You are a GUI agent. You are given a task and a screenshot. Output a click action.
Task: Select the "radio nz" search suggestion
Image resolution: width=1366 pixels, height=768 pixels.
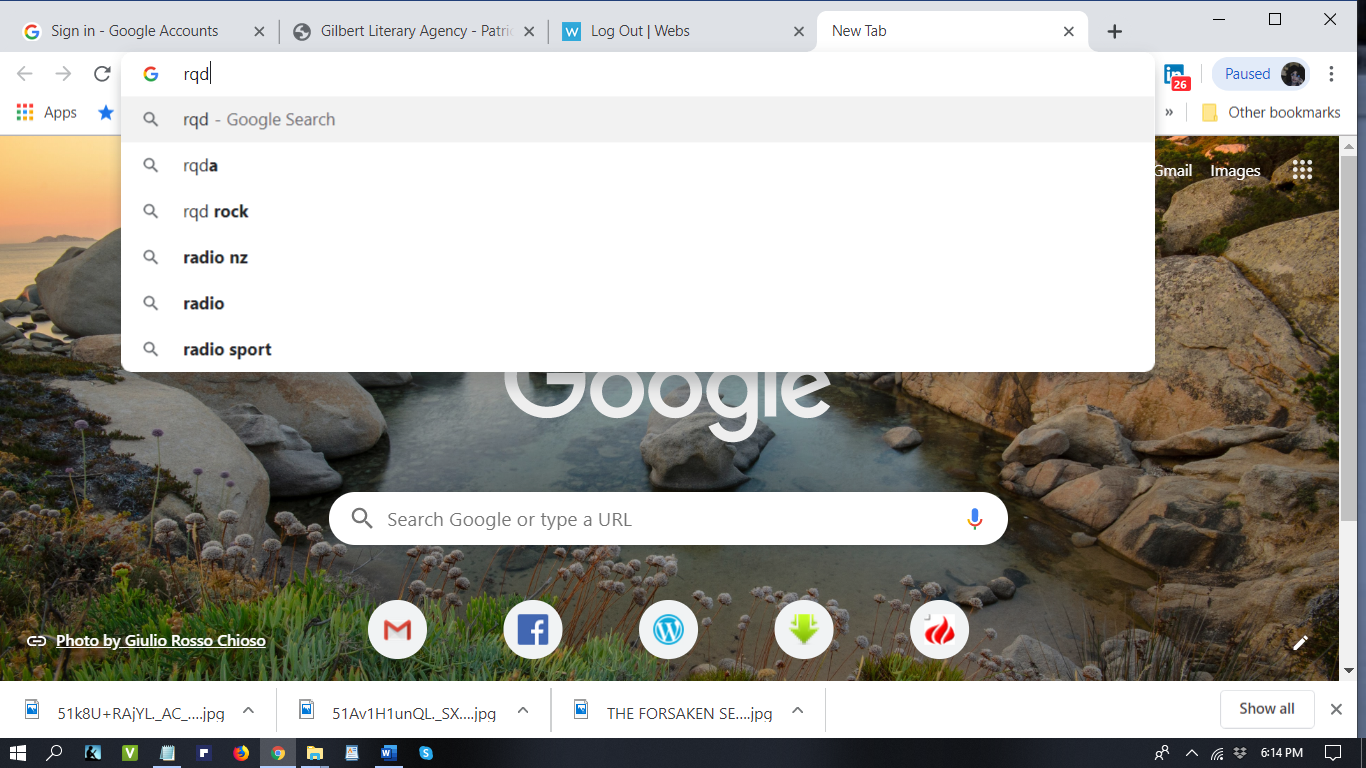(x=215, y=258)
